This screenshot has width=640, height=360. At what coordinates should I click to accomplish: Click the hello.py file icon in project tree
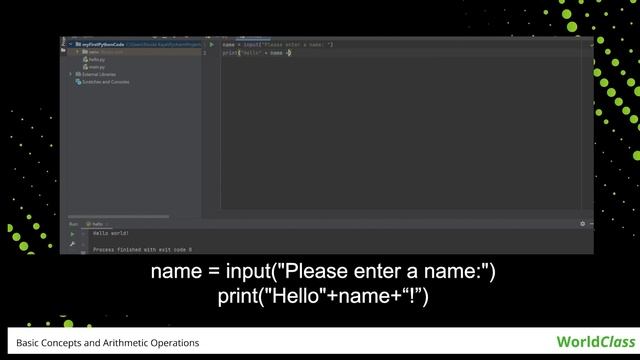click(85, 60)
